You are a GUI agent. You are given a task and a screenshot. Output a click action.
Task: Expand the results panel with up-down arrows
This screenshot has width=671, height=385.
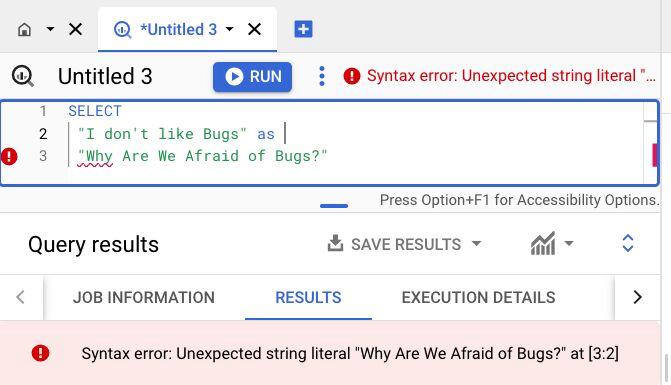point(627,243)
